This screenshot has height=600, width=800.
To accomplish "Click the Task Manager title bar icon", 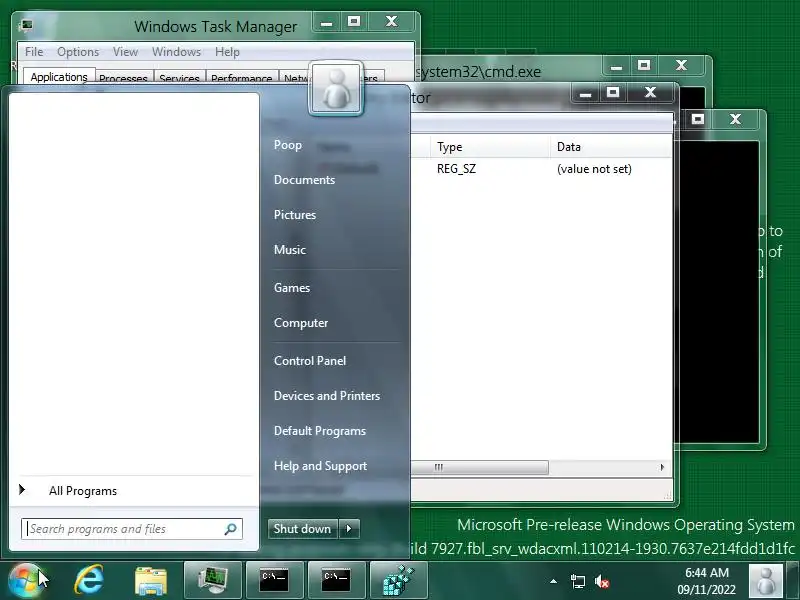I will click(x=26, y=25).
